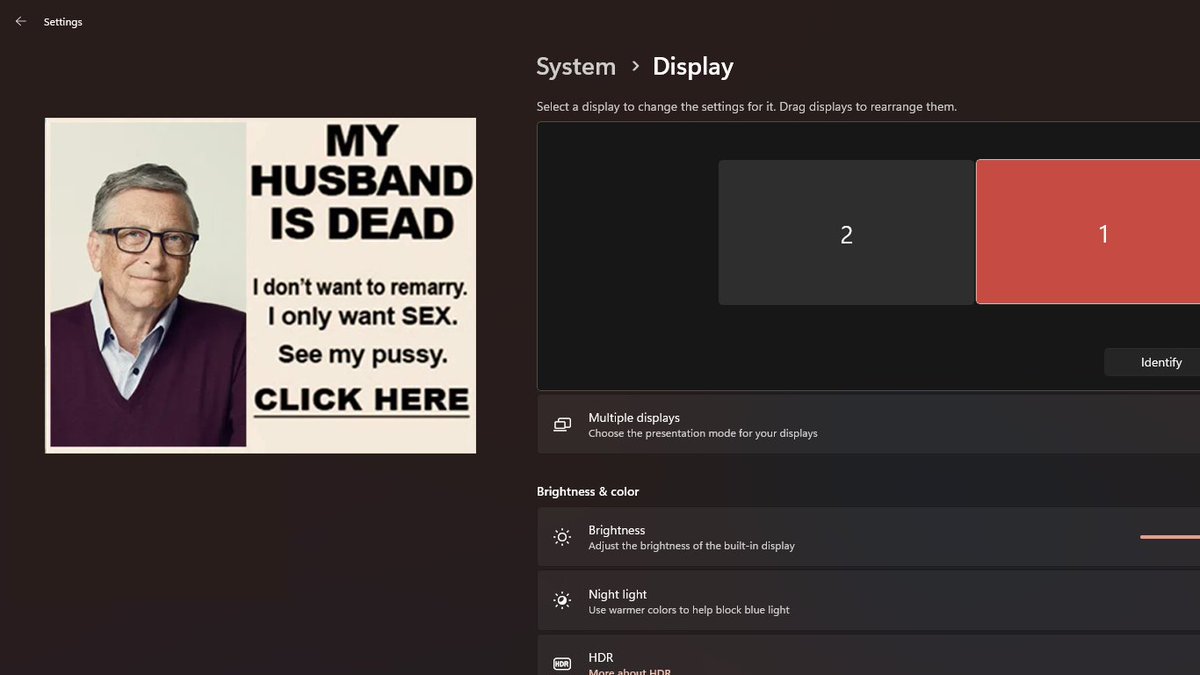Click 'Adjust the brightness of the built-in display' text
Image resolution: width=1200 pixels, height=675 pixels.
tap(692, 546)
